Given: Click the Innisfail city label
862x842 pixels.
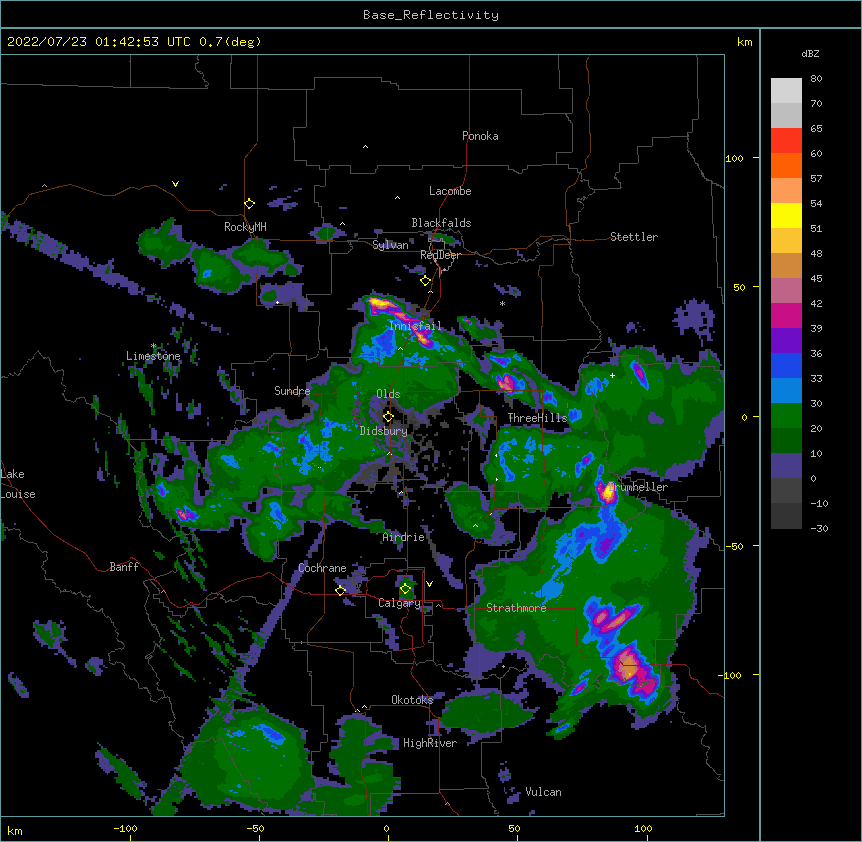Looking at the screenshot, I should [415, 326].
